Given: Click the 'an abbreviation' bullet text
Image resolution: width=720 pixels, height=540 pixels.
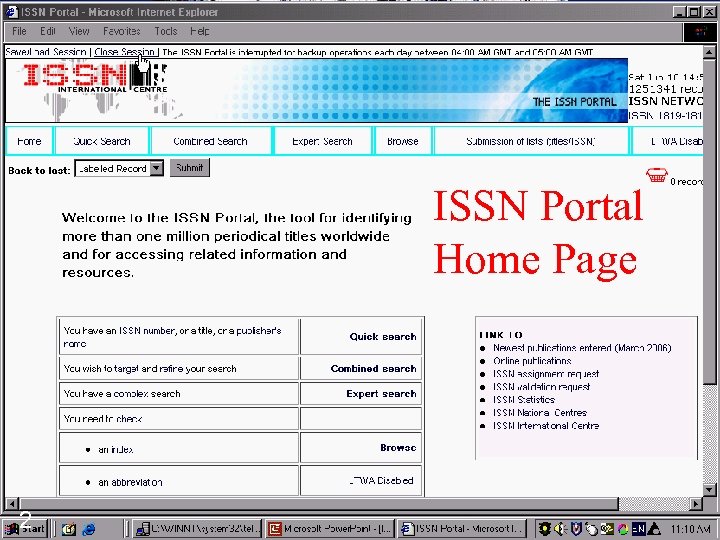Looking at the screenshot, I should pyautogui.click(x=130, y=483).
